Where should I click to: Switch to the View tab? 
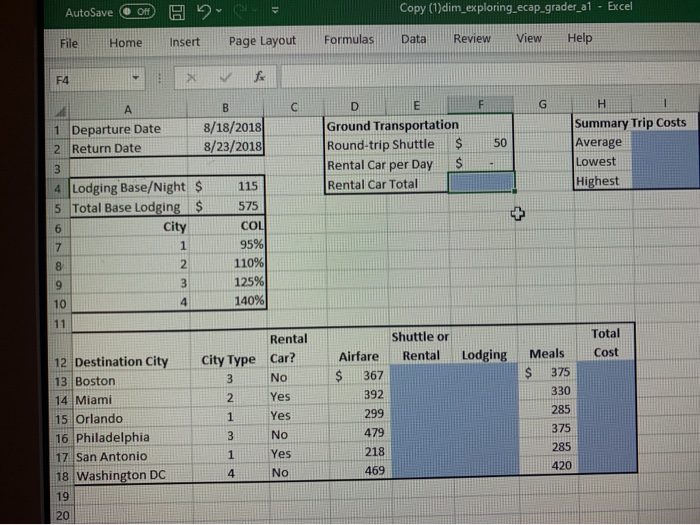tap(529, 38)
